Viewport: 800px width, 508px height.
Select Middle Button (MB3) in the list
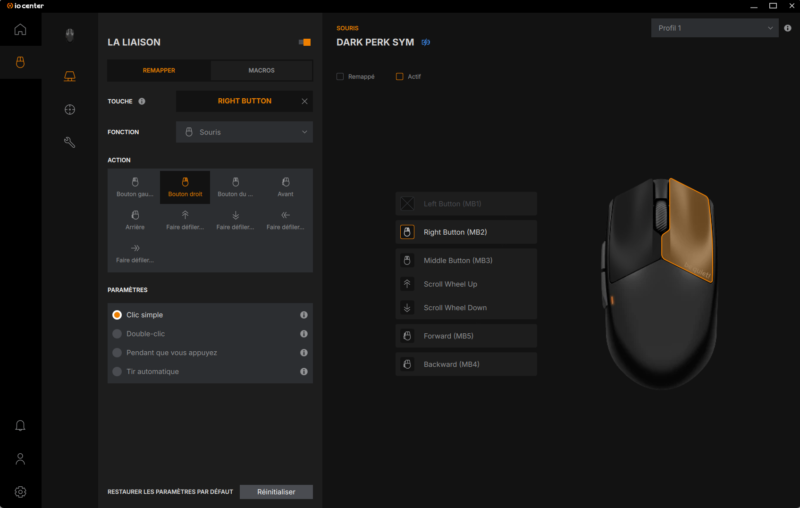(x=466, y=260)
